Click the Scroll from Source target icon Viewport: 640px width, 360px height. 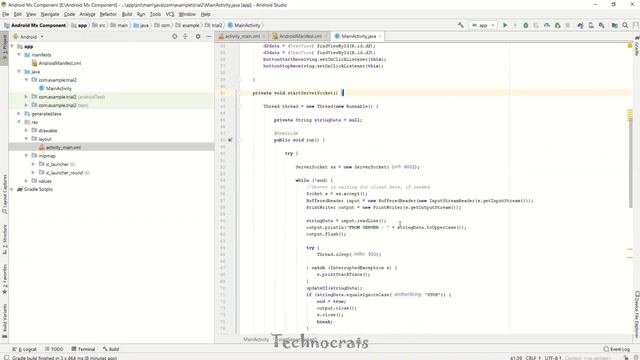[175, 36]
